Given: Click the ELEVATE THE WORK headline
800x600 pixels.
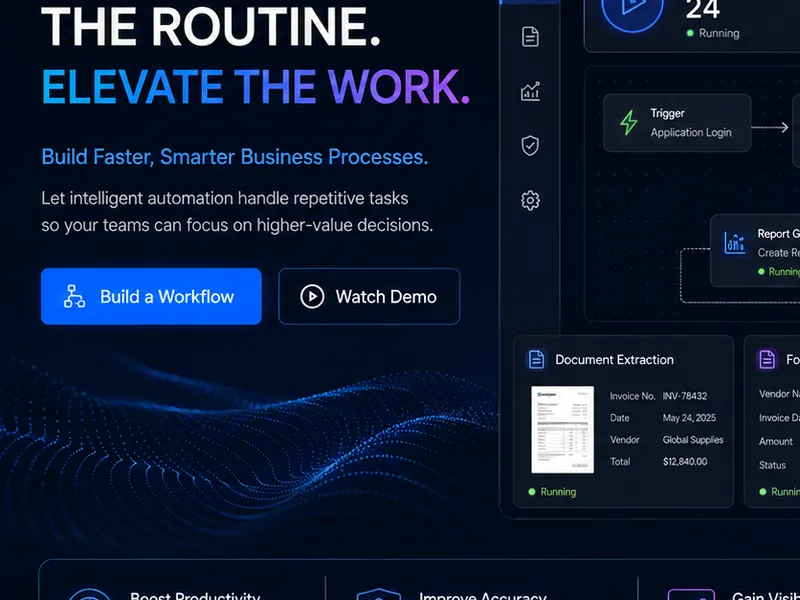Looking at the screenshot, I should click(x=256, y=86).
